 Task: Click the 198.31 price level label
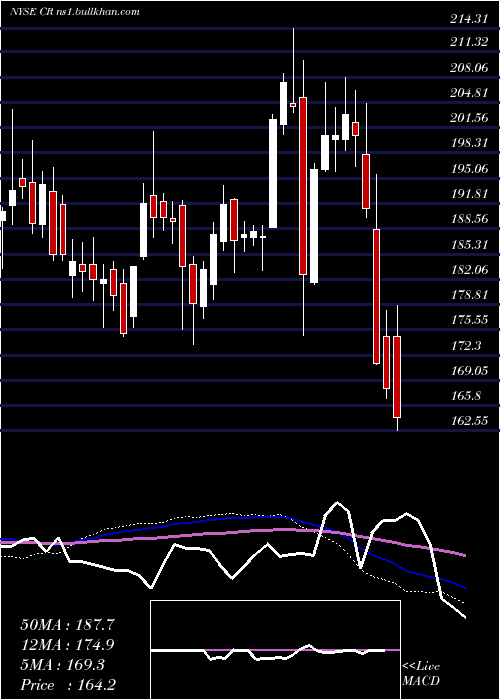click(467, 143)
